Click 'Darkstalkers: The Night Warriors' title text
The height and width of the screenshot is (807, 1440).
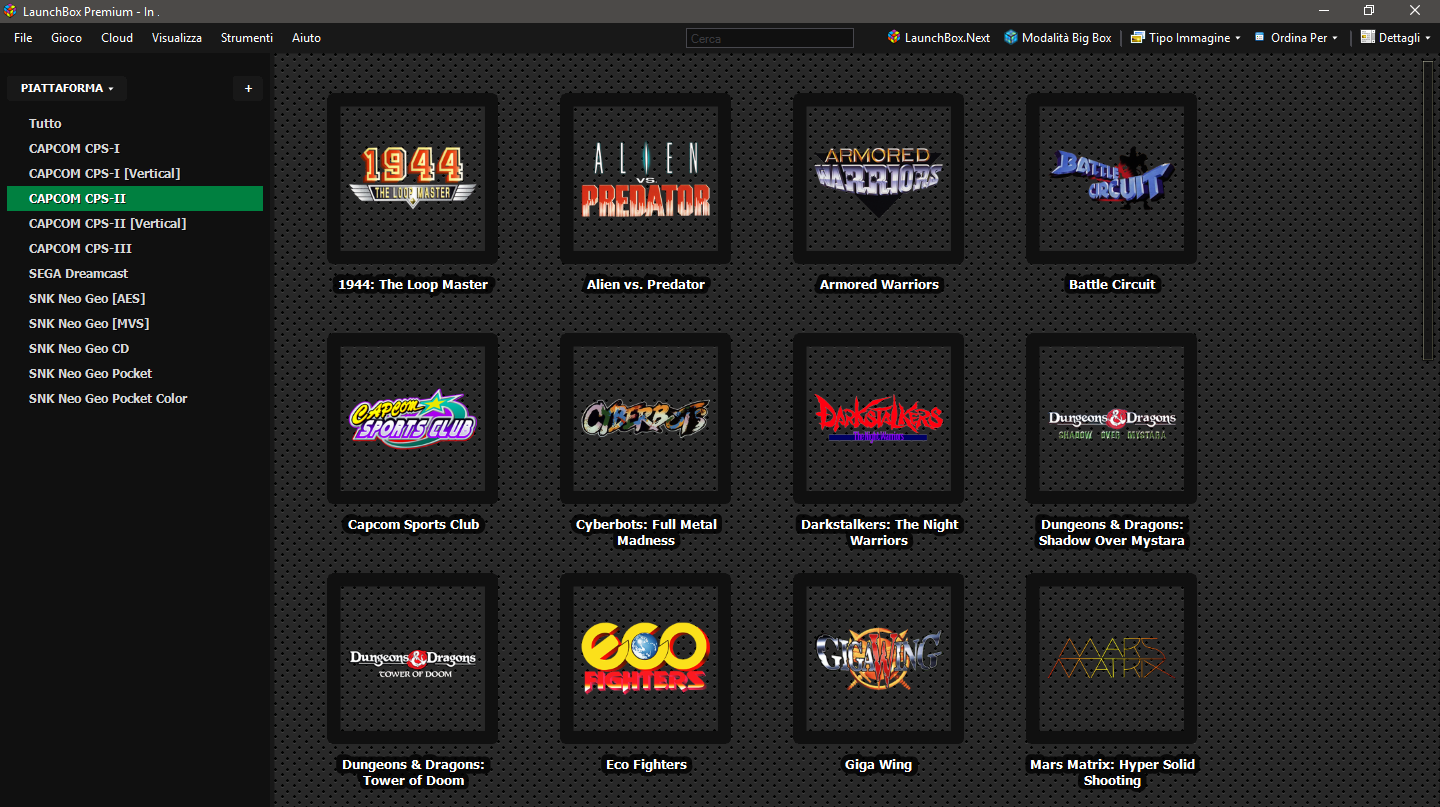879,532
